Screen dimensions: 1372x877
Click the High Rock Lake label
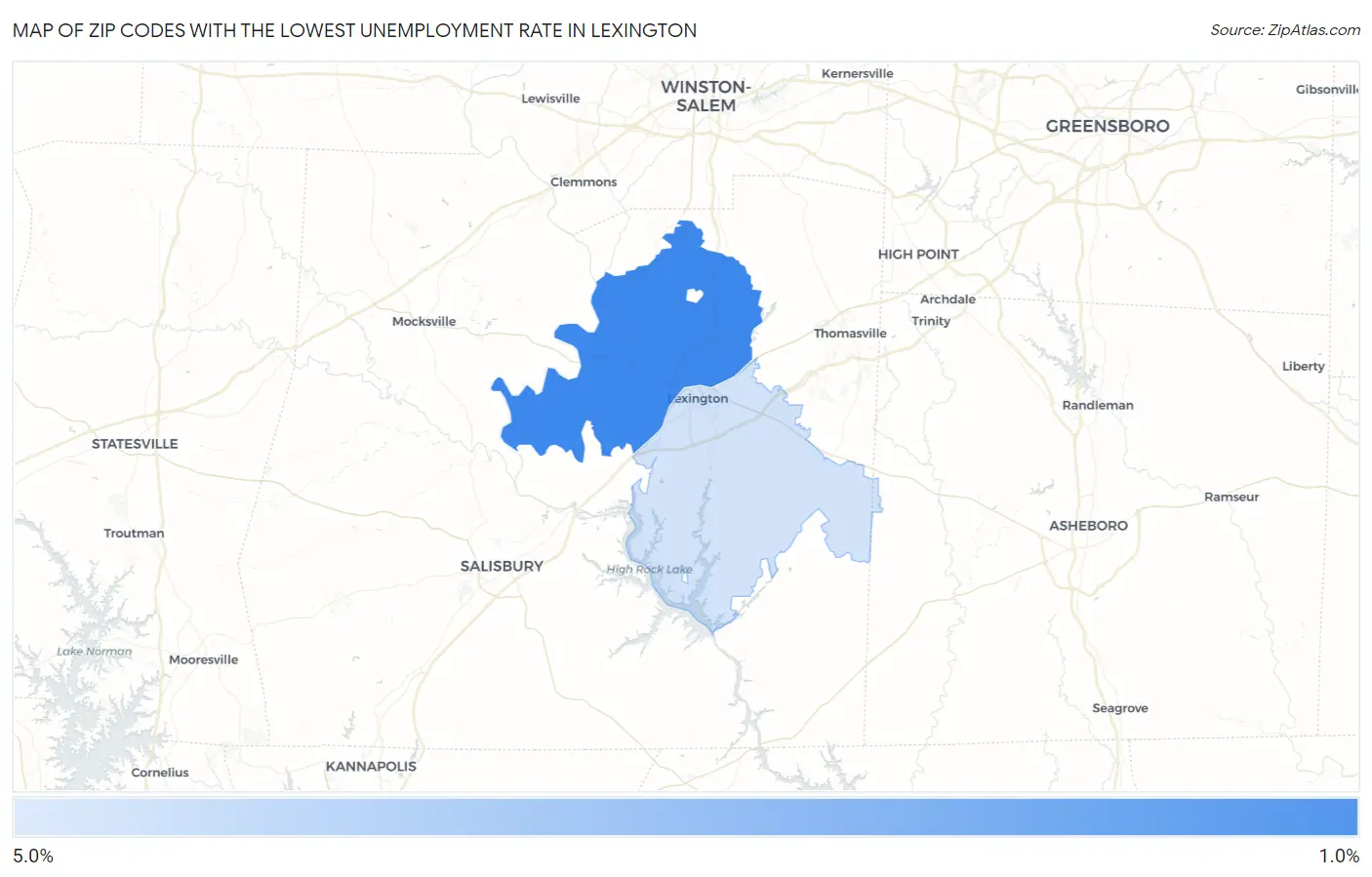(x=649, y=570)
